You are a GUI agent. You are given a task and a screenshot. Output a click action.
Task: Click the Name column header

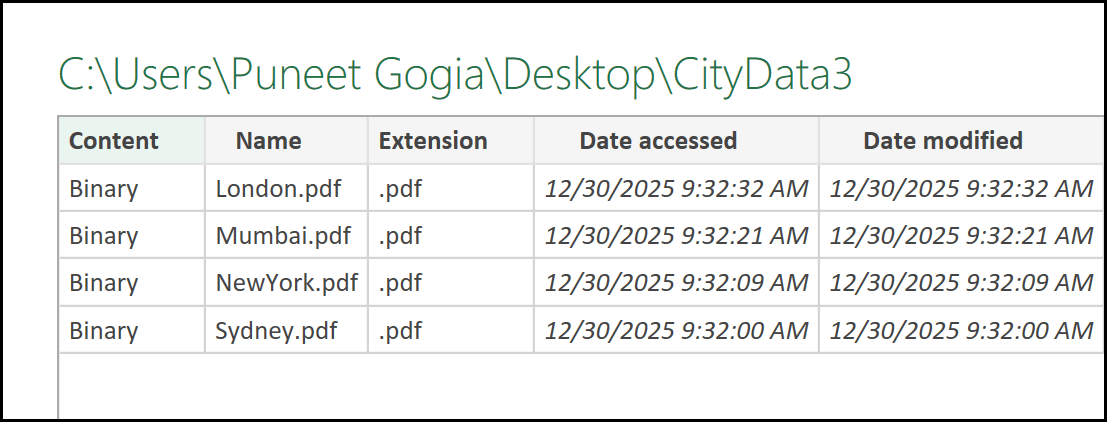(x=268, y=141)
